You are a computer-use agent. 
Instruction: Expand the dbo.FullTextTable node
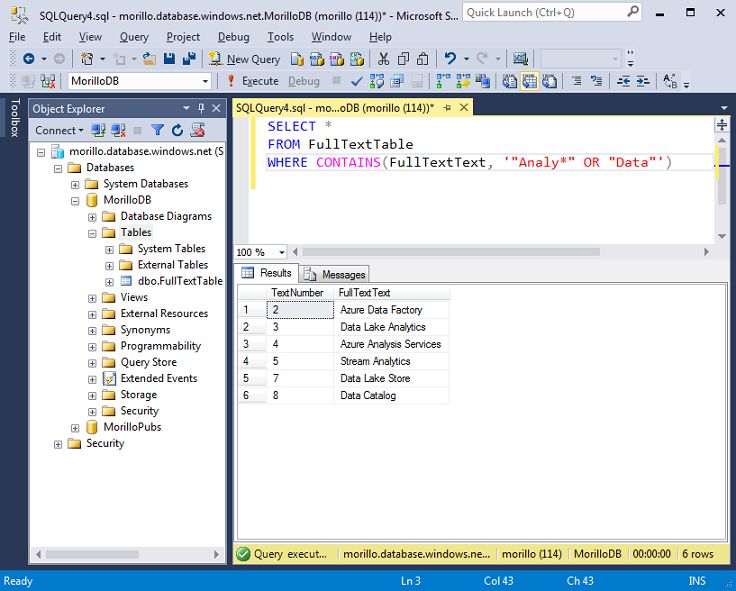109,282
